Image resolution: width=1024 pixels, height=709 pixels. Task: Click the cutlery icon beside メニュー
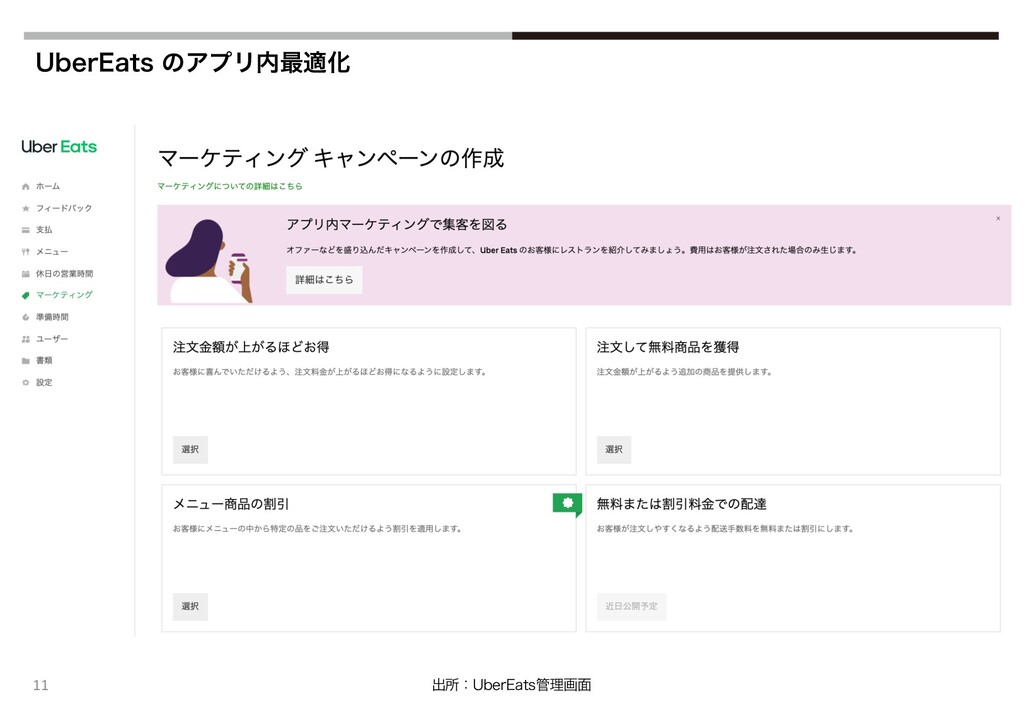(25, 252)
